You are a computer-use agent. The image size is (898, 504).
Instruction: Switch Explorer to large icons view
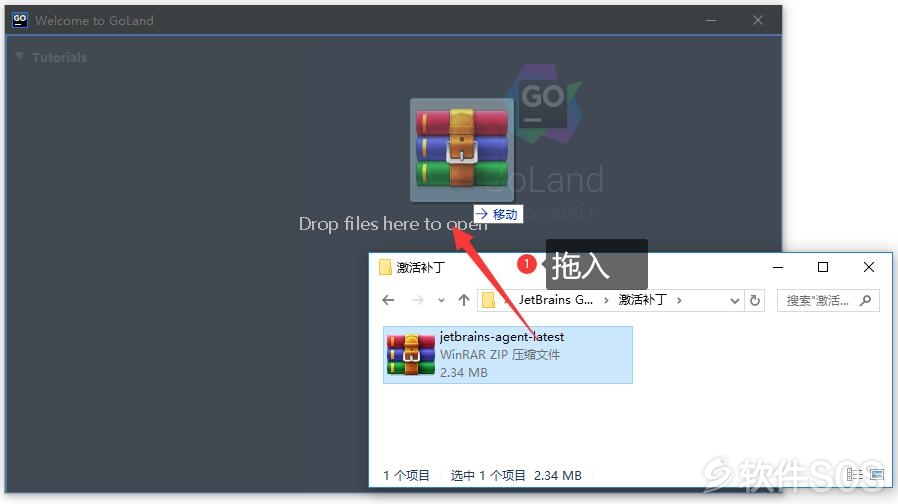click(x=877, y=474)
